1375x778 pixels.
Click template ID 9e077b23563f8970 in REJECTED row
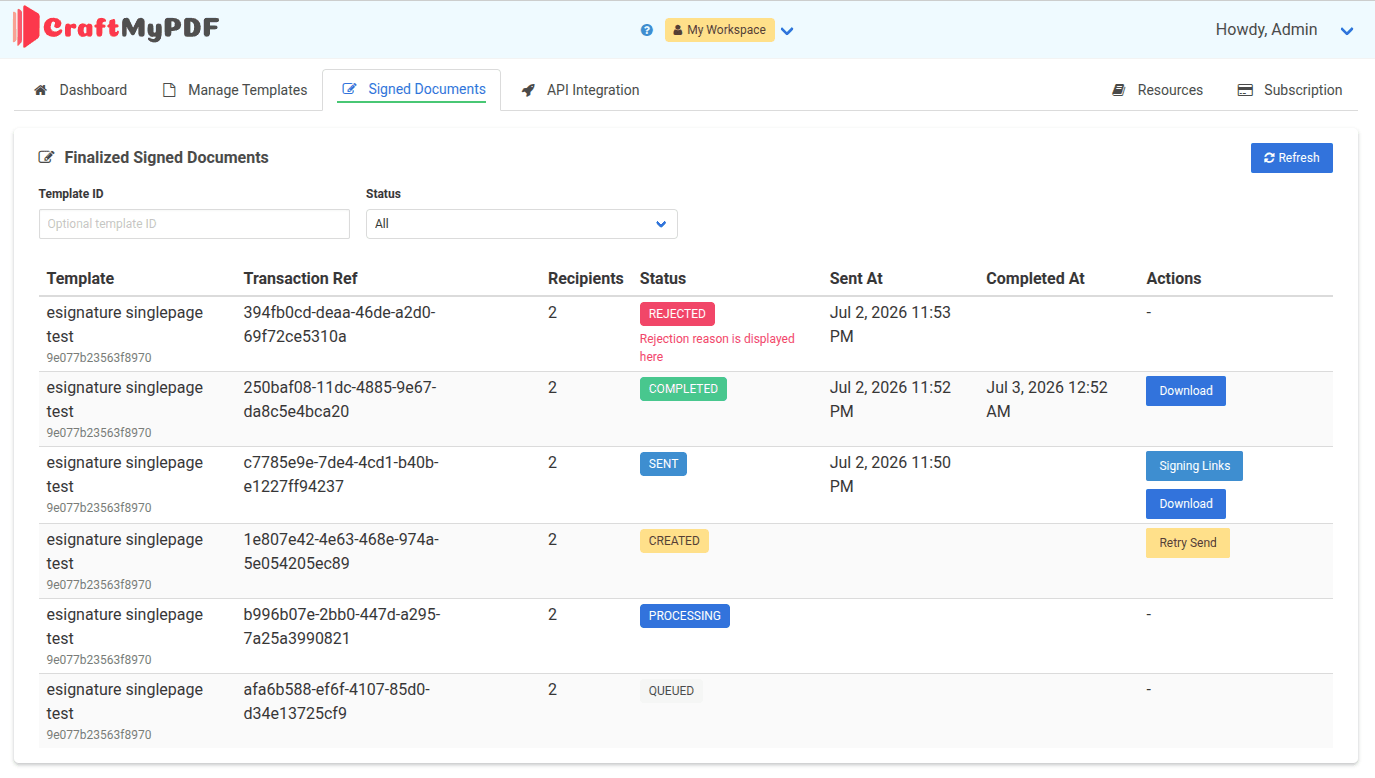coord(99,358)
